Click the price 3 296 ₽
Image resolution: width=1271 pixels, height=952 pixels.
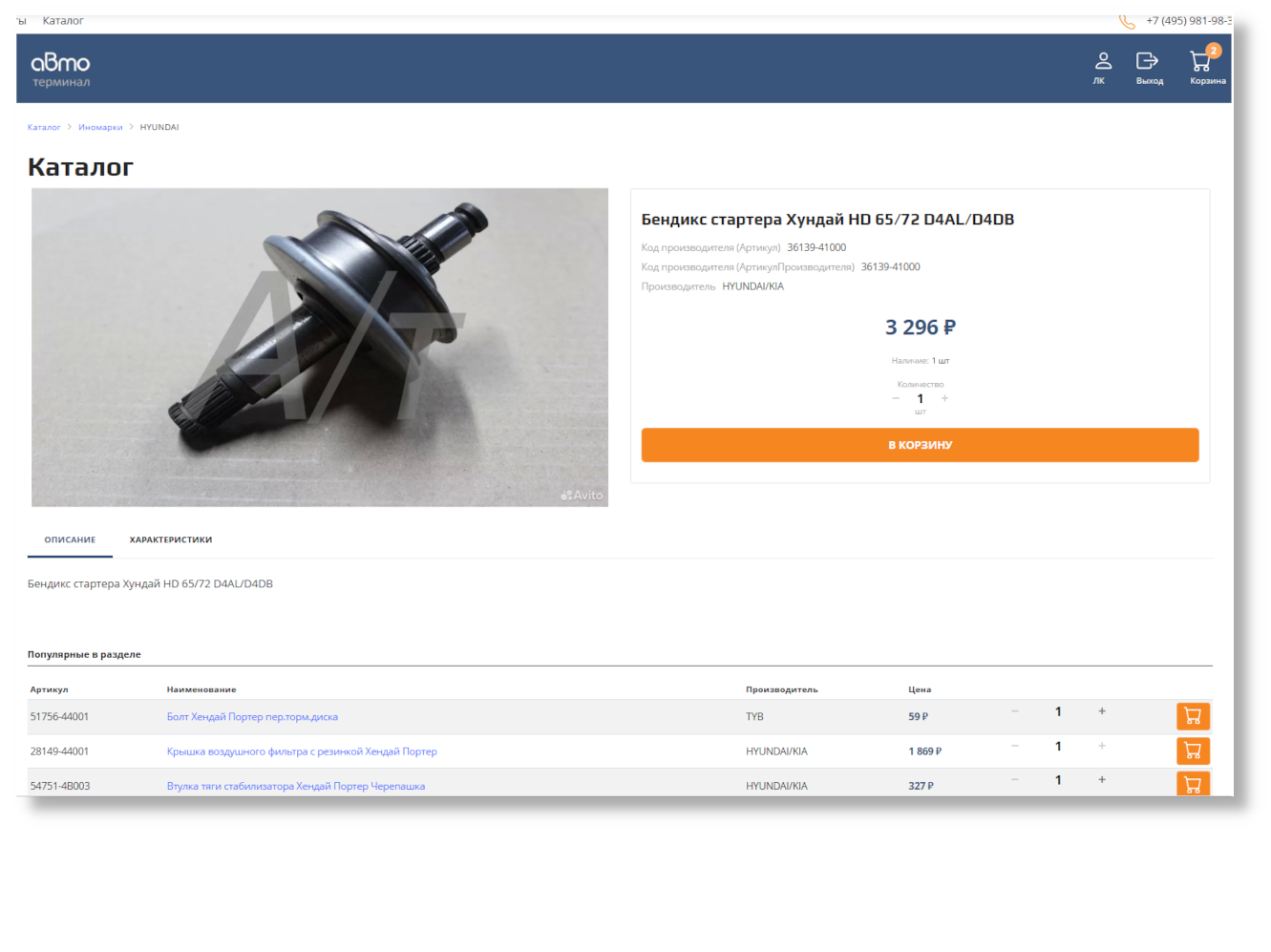(921, 328)
